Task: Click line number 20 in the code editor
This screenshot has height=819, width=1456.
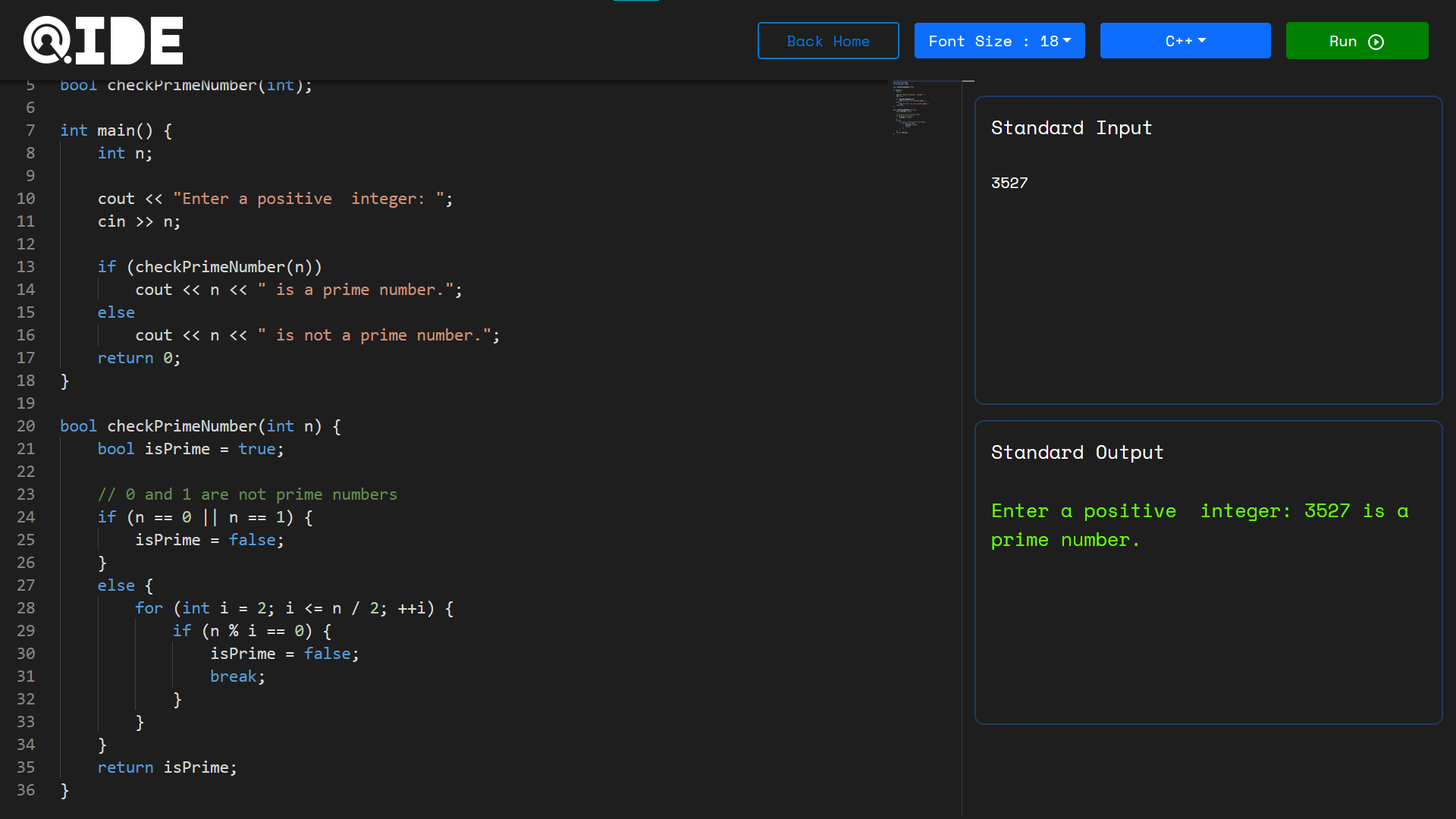Action: (26, 426)
